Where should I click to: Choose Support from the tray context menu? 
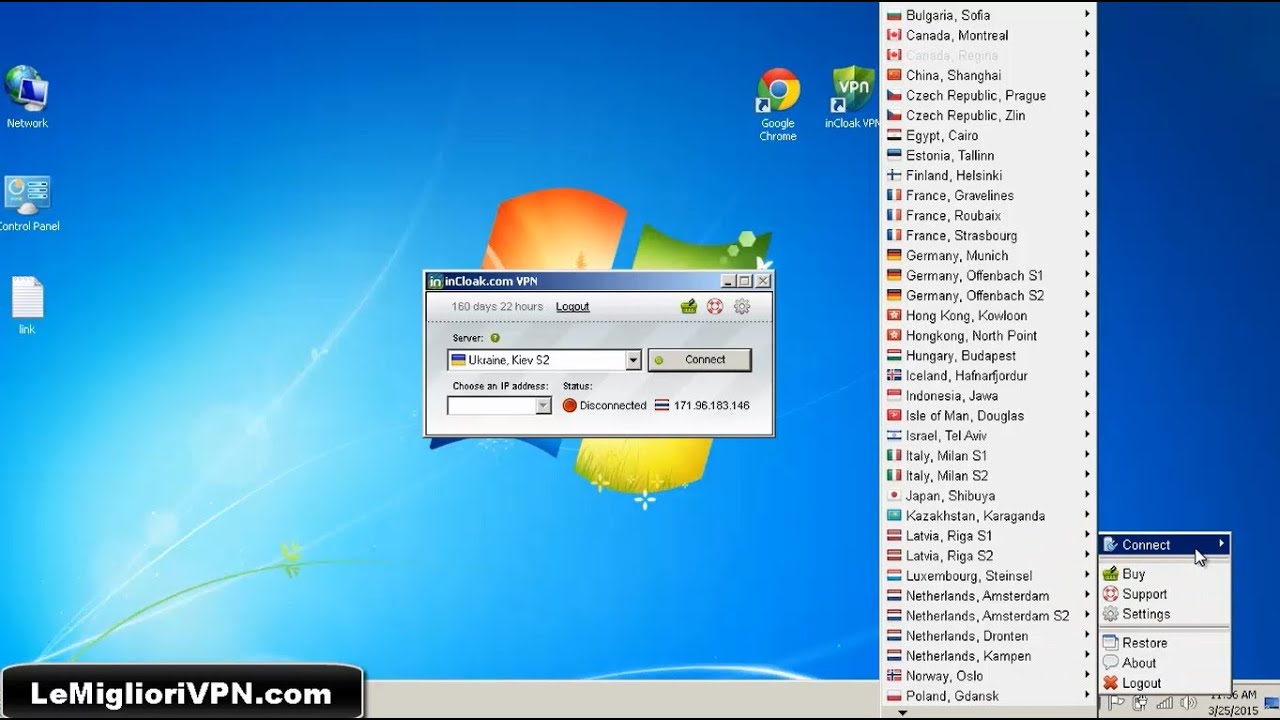[x=1164, y=594]
